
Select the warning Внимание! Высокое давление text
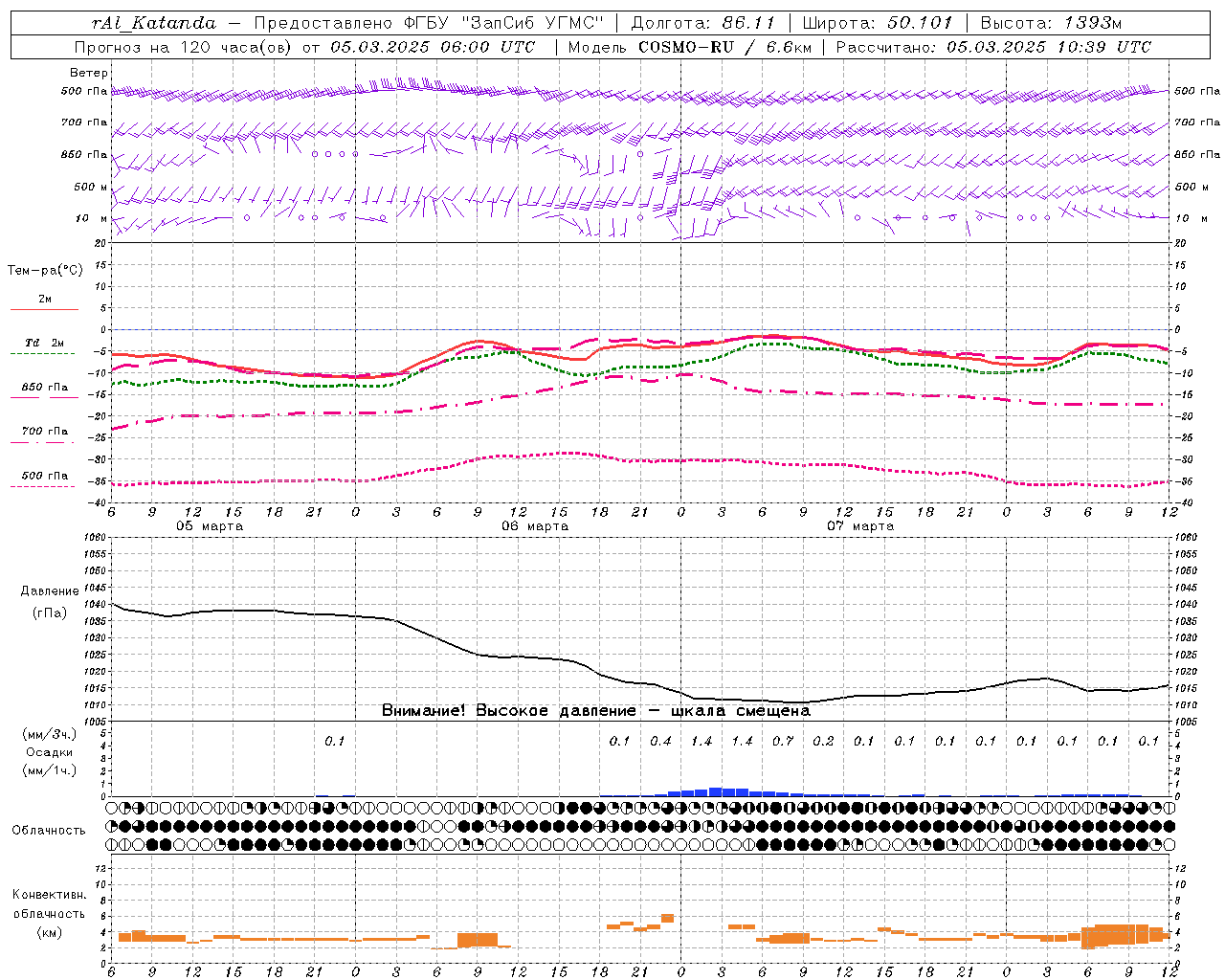(509, 711)
